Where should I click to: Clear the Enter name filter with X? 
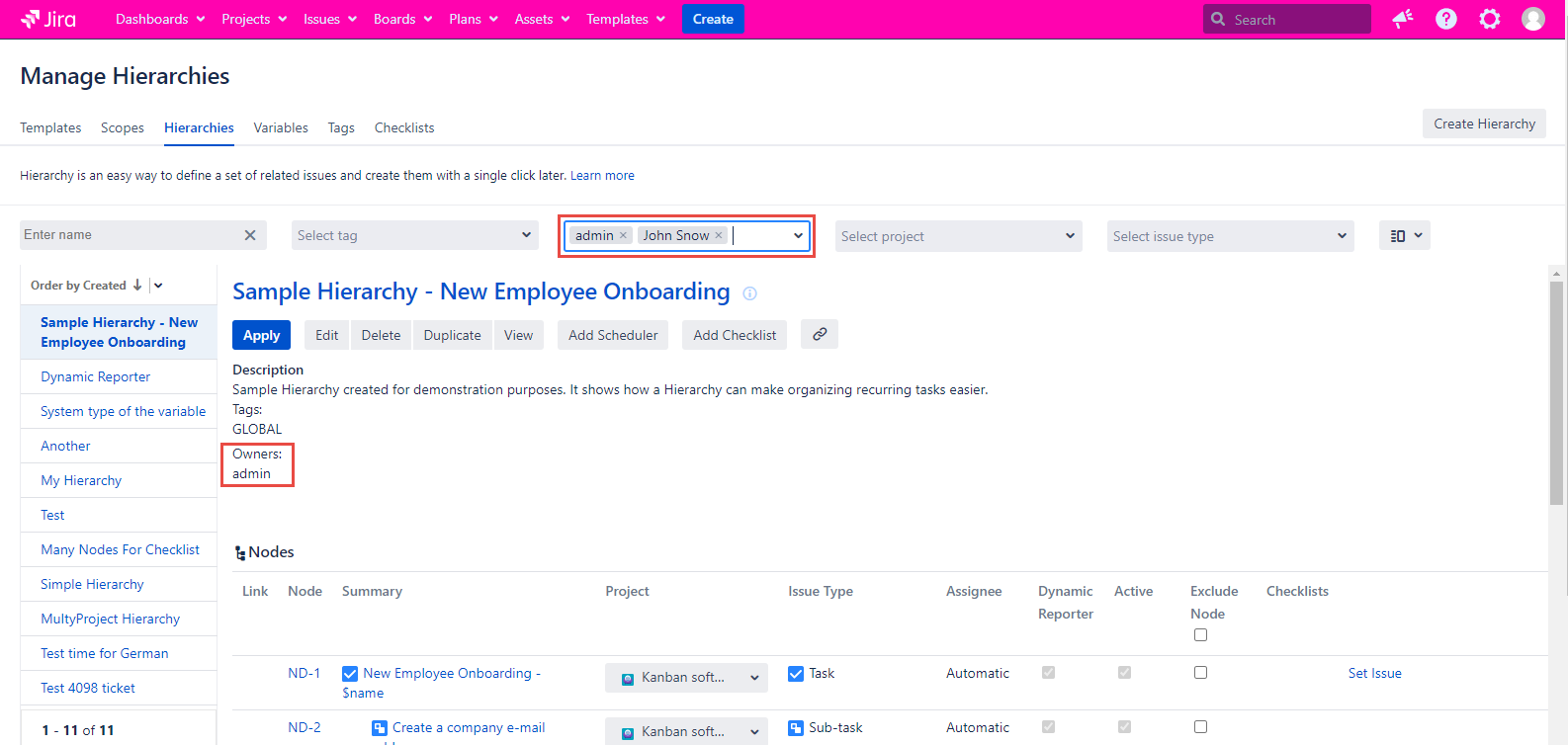tap(250, 235)
